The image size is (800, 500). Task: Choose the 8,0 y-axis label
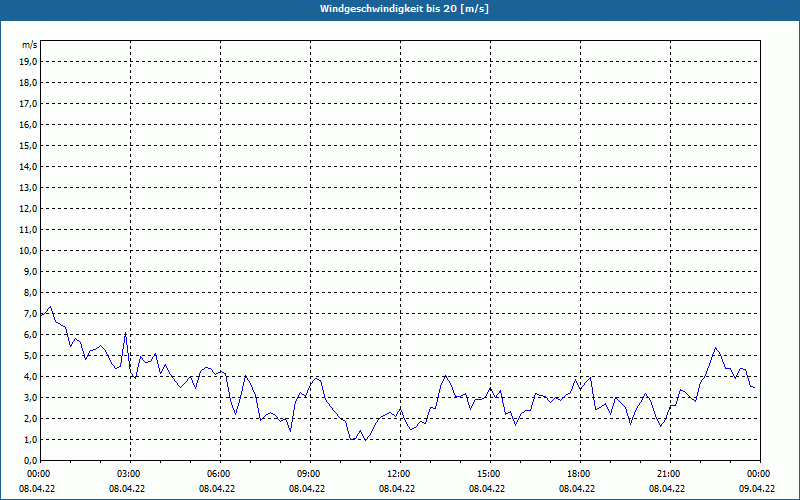click(31, 293)
